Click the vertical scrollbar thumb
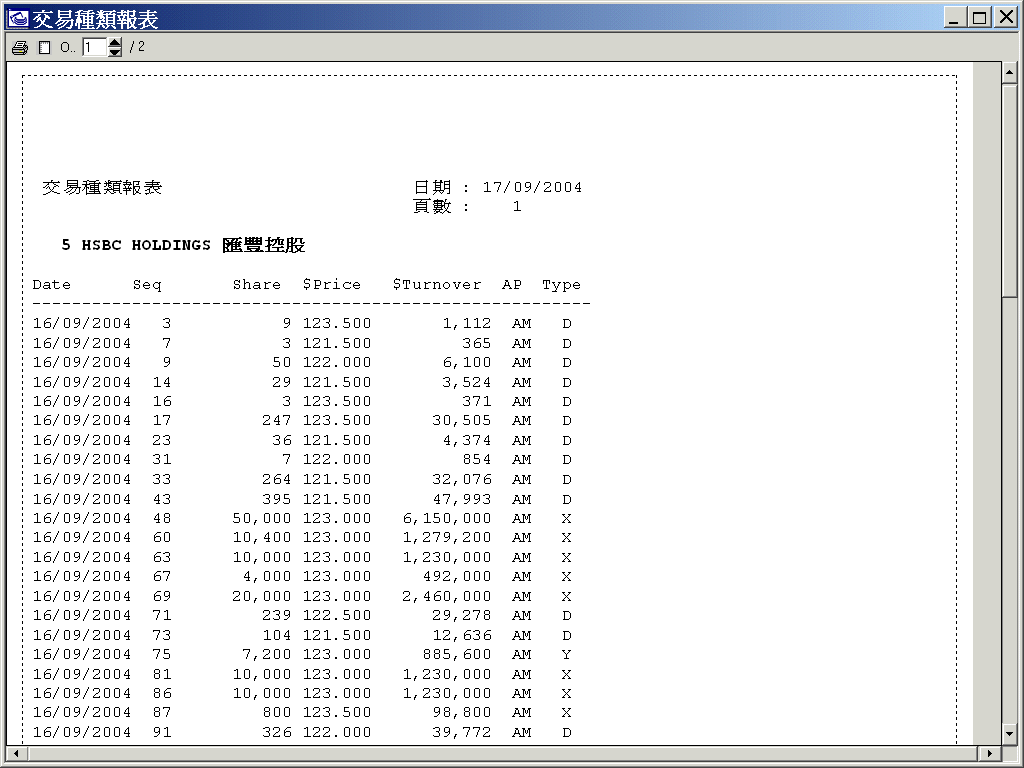This screenshot has width=1024, height=768. 1010,189
